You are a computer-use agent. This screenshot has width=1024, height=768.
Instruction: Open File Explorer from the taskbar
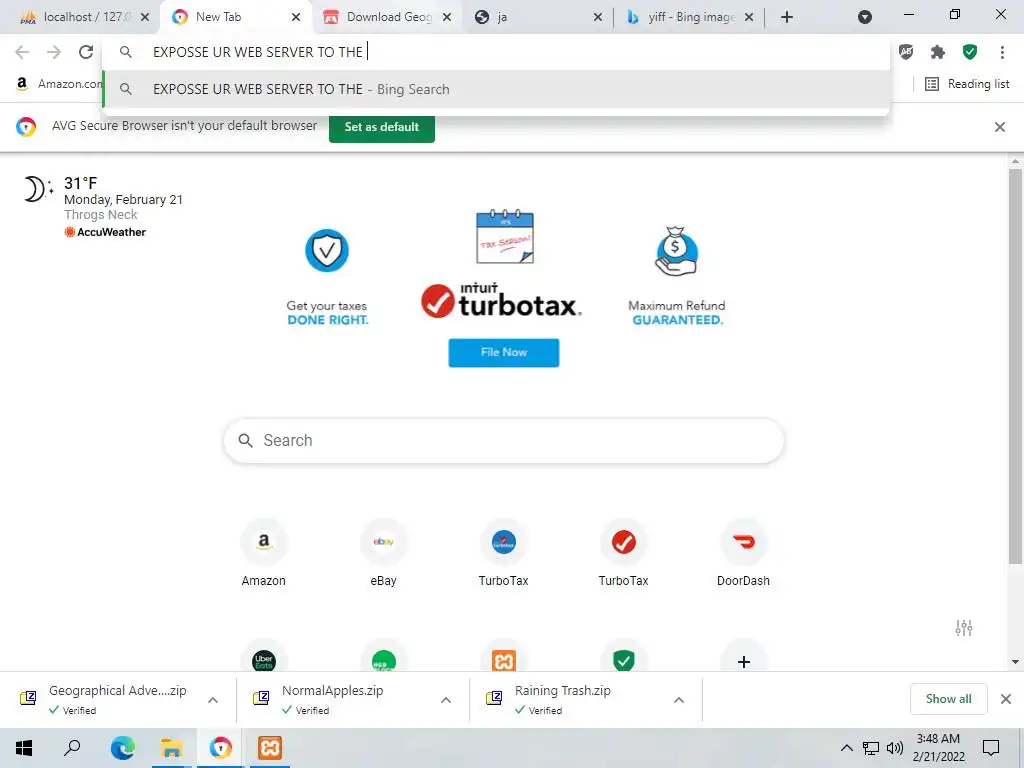[172, 748]
